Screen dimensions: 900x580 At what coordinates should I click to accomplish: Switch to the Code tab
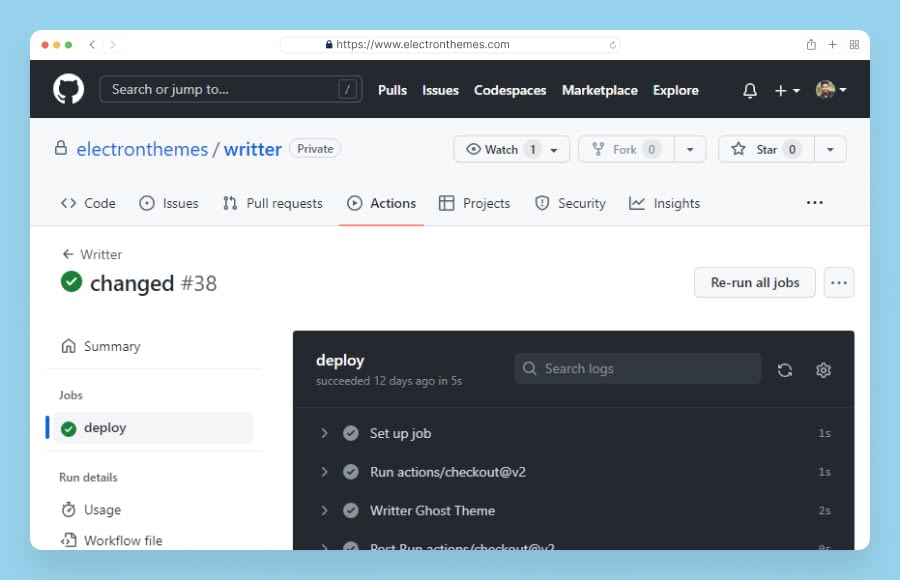88,203
